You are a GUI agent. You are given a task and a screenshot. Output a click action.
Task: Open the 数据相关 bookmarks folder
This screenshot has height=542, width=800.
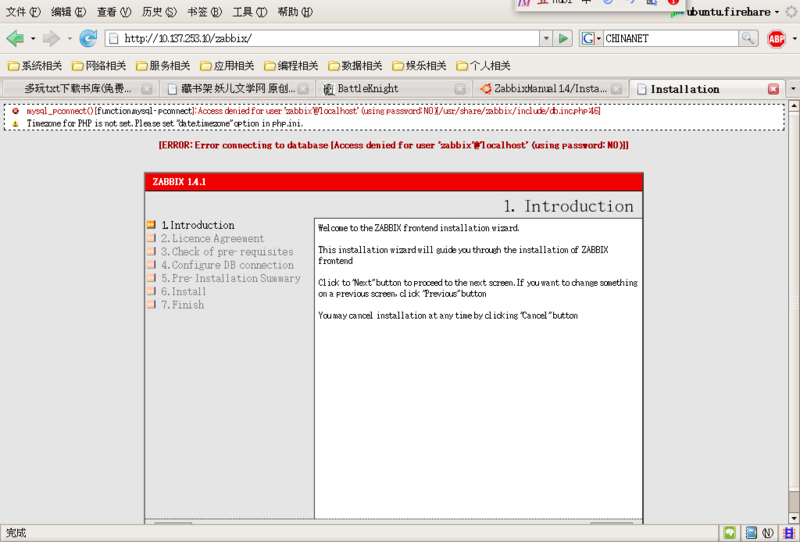[x=355, y=65]
